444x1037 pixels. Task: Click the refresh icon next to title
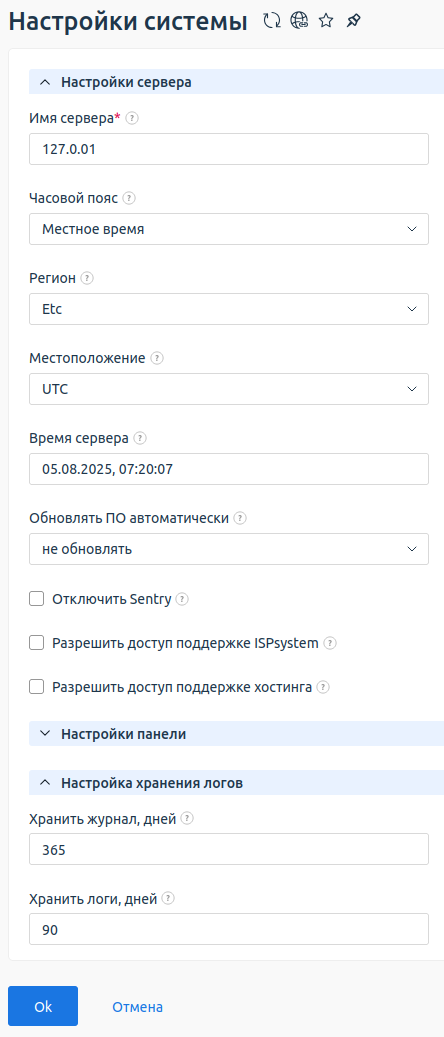coord(271,21)
